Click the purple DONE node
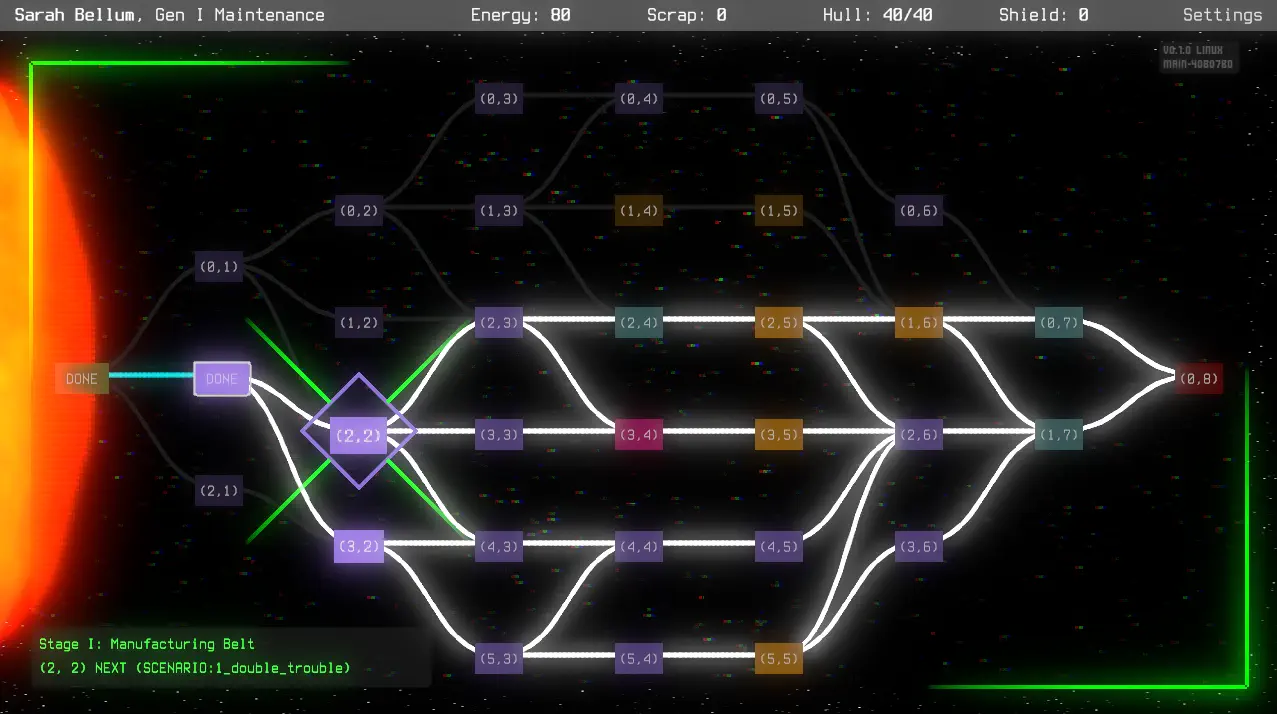This screenshot has height=714, width=1277. tap(222, 379)
